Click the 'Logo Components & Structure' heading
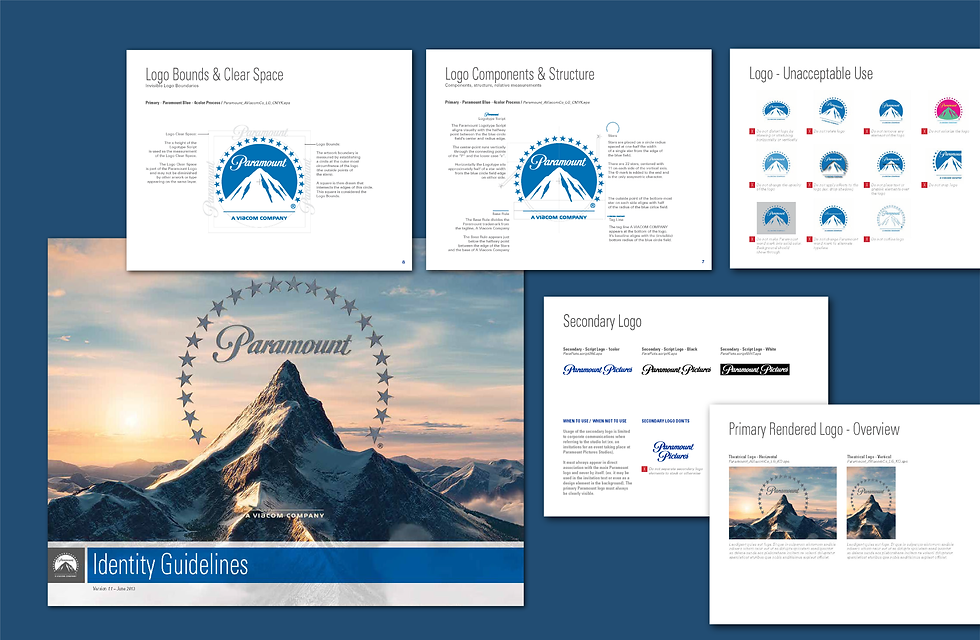This screenshot has width=980, height=640. point(519,74)
